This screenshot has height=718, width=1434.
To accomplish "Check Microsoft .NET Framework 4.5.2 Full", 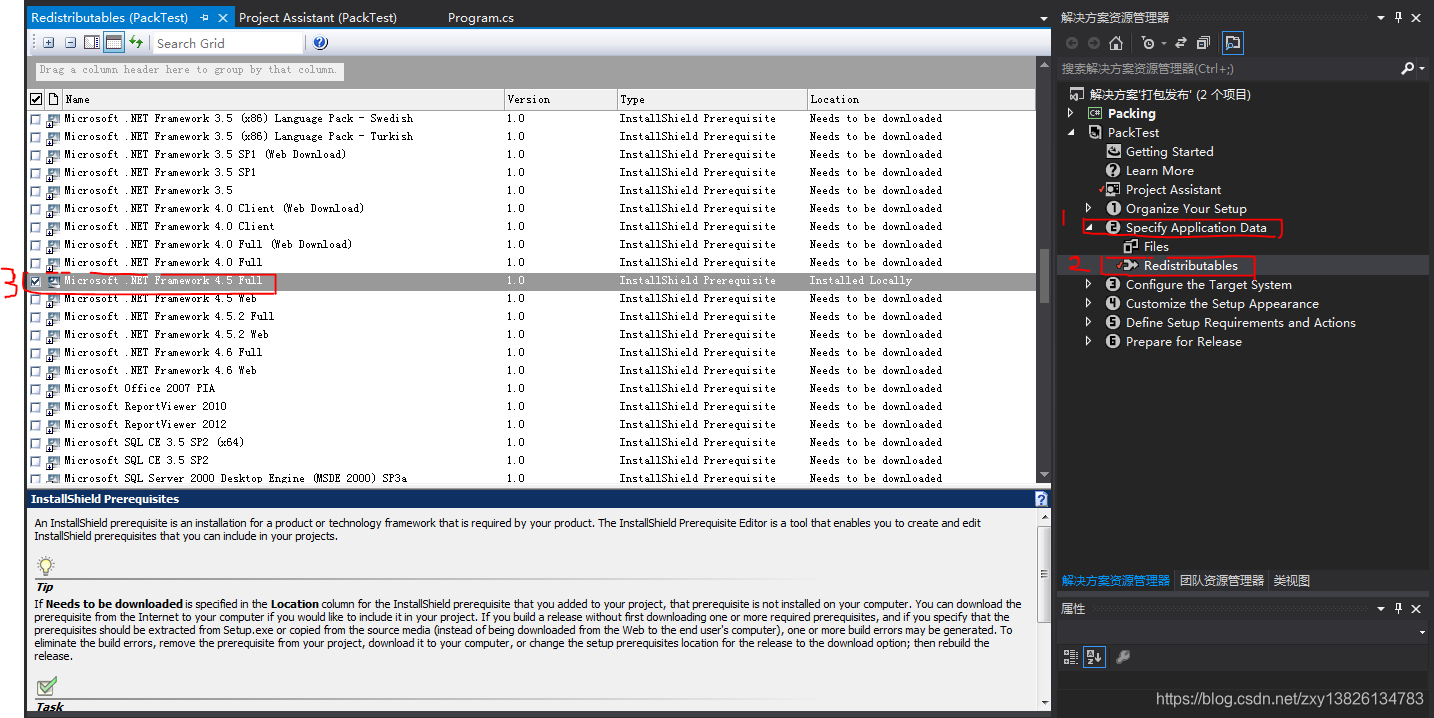I will tap(36, 317).
